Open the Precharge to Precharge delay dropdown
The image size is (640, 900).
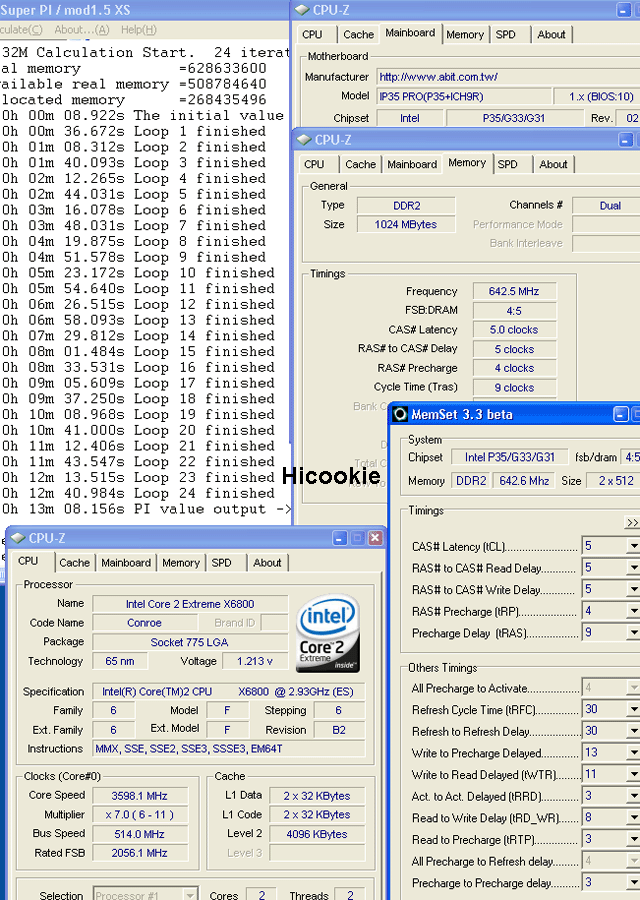point(633,882)
